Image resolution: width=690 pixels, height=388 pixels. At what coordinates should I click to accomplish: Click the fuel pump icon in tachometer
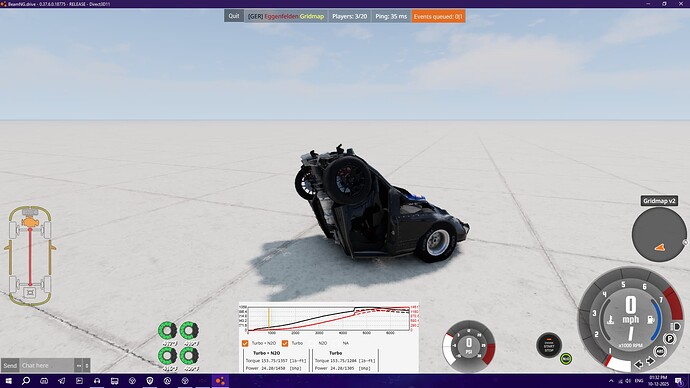click(x=651, y=320)
